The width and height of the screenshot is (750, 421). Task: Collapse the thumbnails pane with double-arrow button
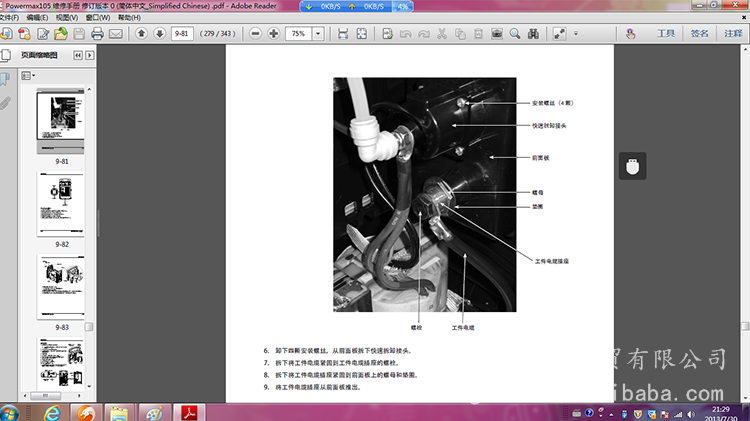tap(78, 55)
